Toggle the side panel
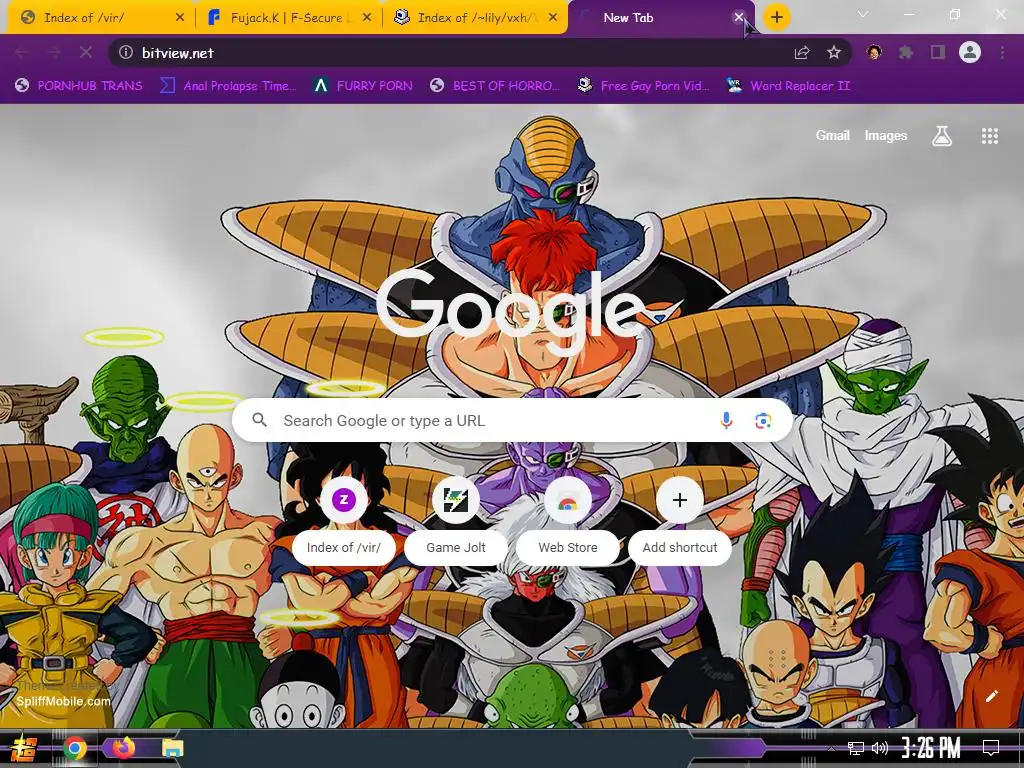 938,53
